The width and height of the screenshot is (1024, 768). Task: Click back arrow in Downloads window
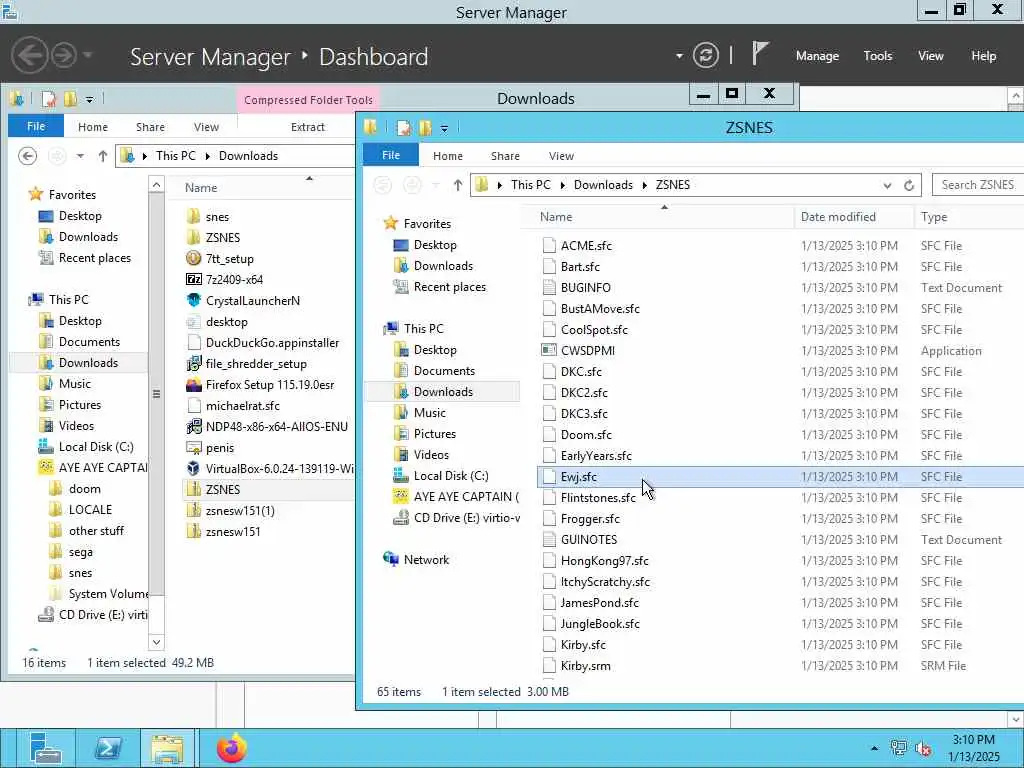27,156
